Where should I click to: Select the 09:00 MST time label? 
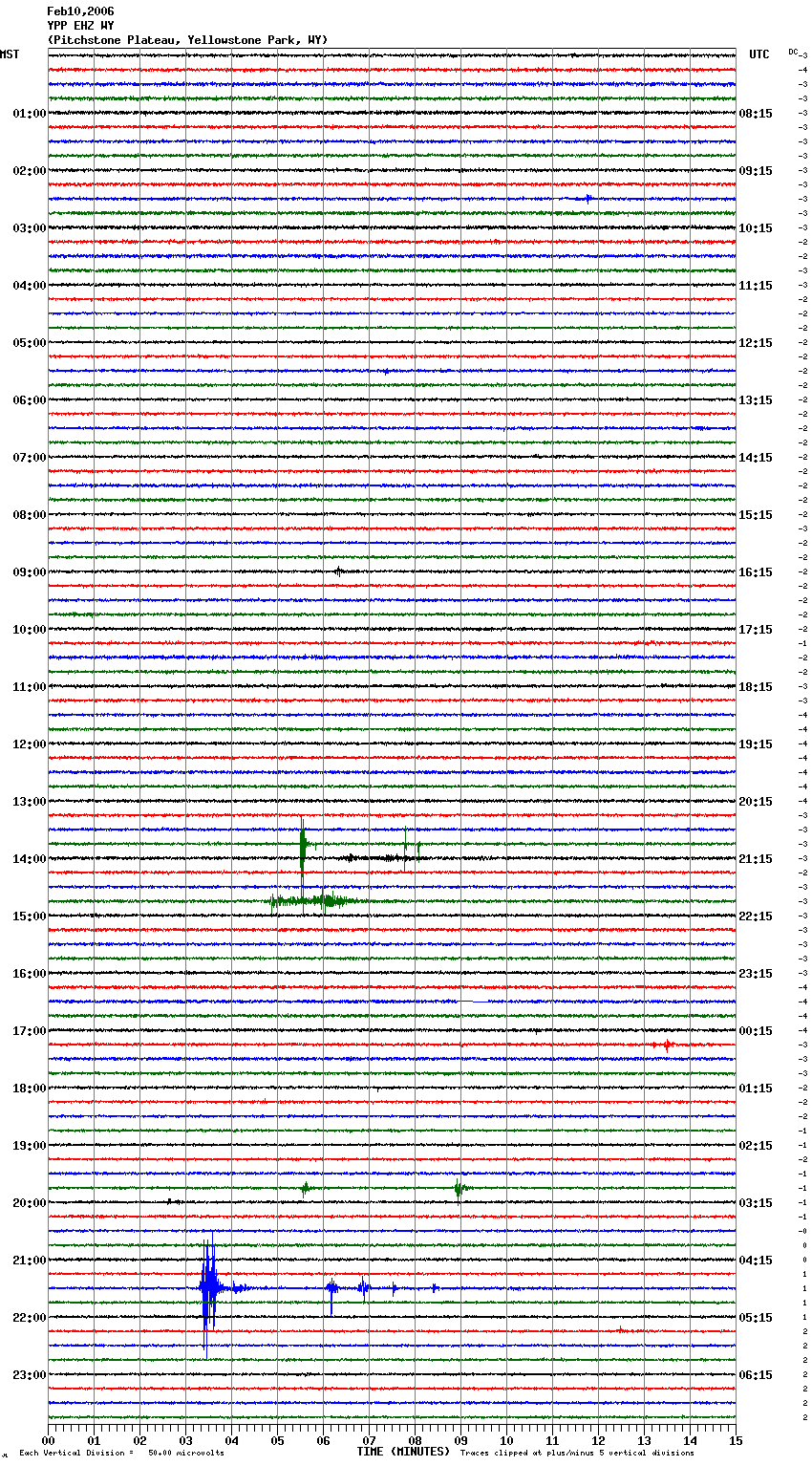30,572
